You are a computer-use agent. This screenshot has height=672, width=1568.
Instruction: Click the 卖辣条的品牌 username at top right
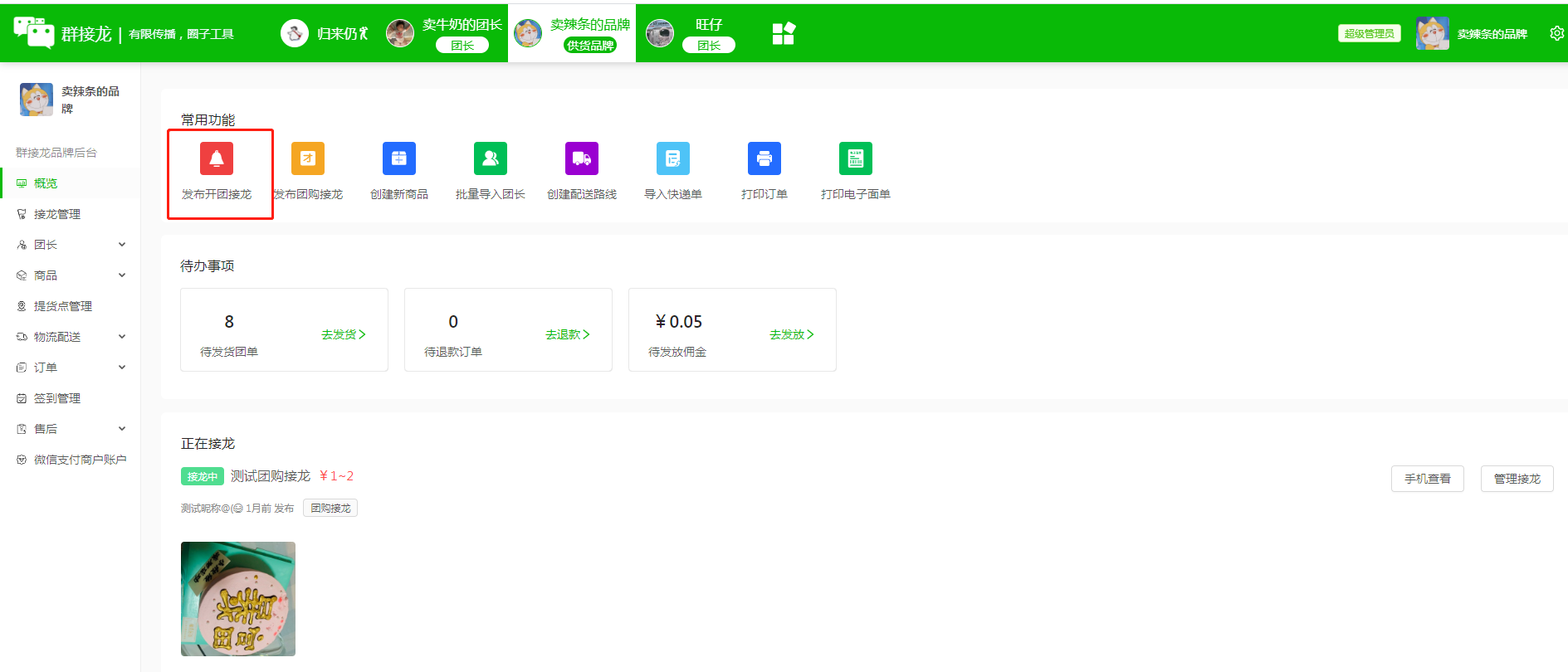(x=1492, y=34)
